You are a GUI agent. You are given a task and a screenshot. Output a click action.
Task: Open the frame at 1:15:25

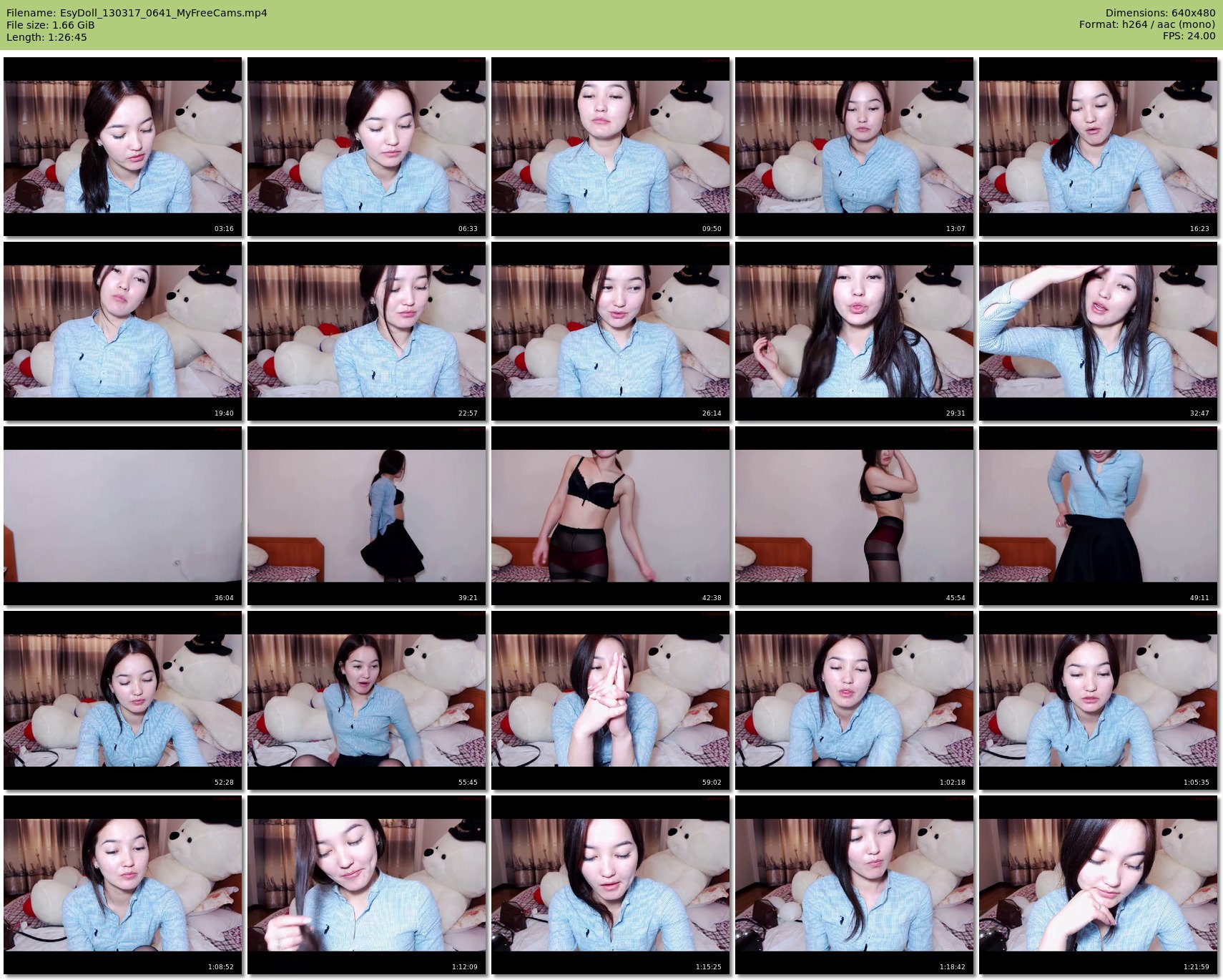point(611,885)
